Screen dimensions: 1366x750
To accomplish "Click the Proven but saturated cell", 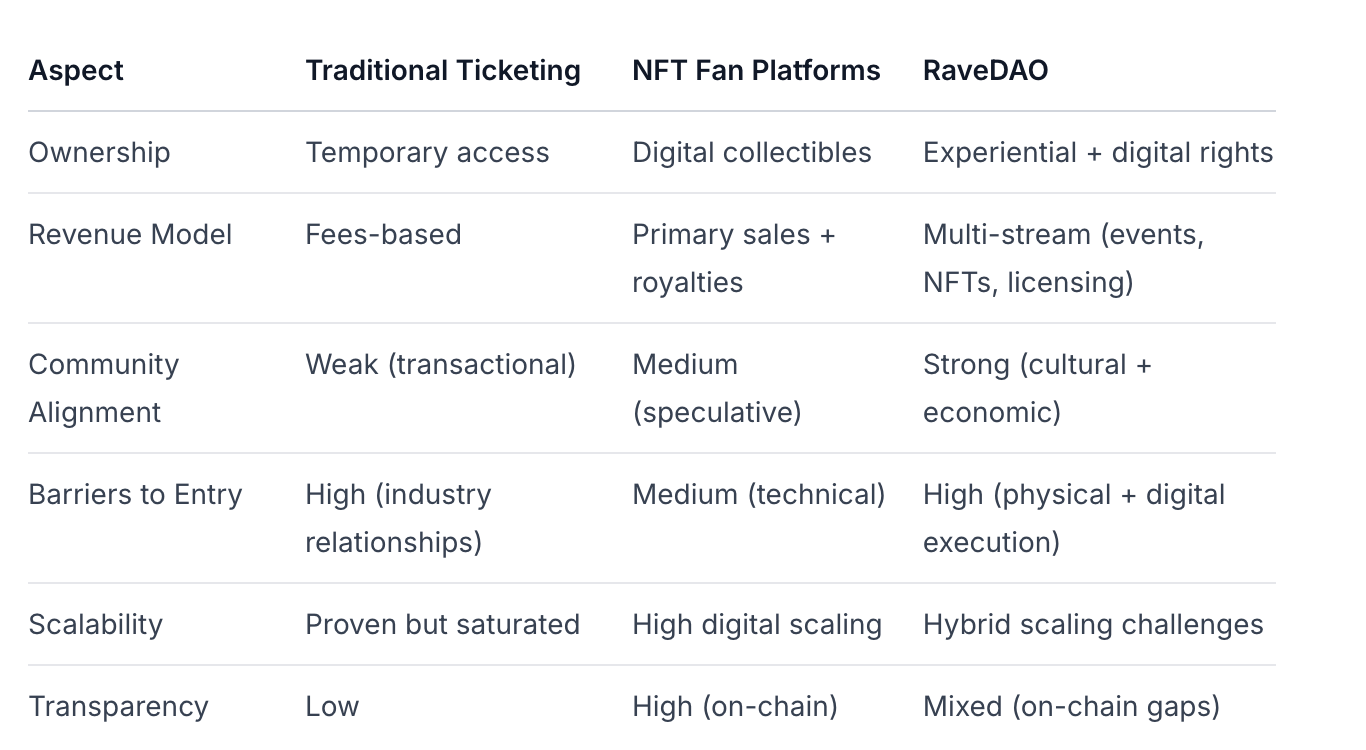I will pyautogui.click(x=442, y=625).
